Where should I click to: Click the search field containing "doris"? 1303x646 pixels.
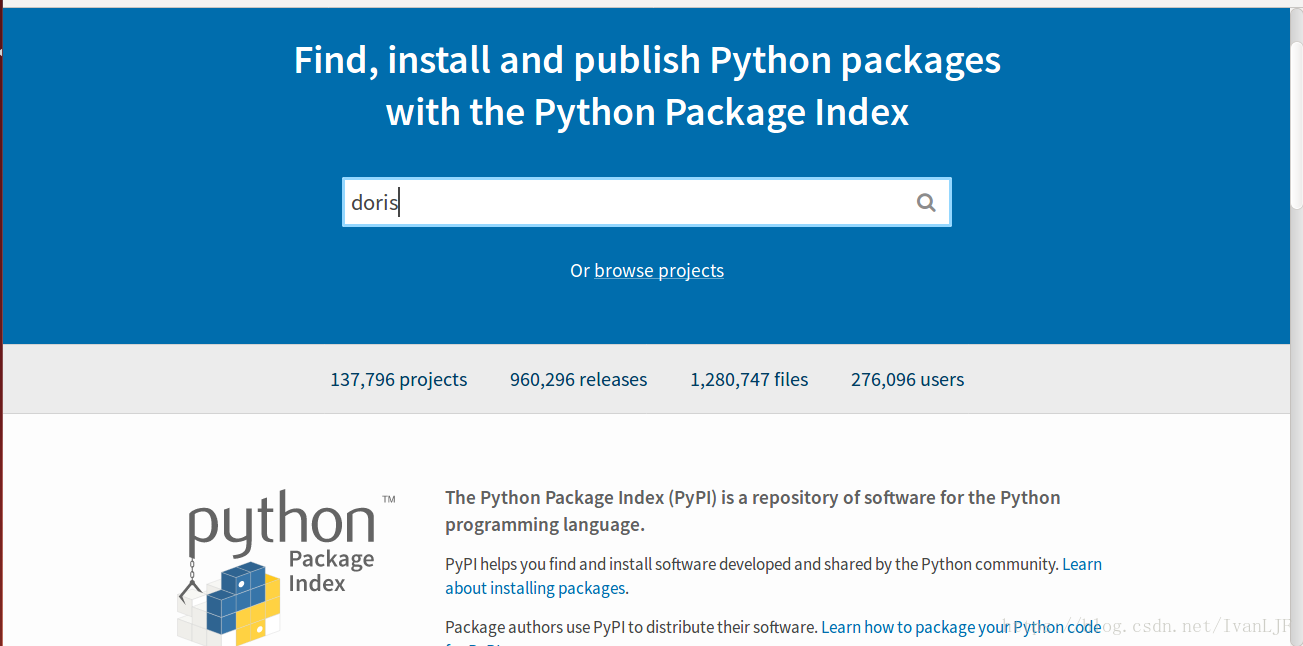pyautogui.click(x=646, y=203)
